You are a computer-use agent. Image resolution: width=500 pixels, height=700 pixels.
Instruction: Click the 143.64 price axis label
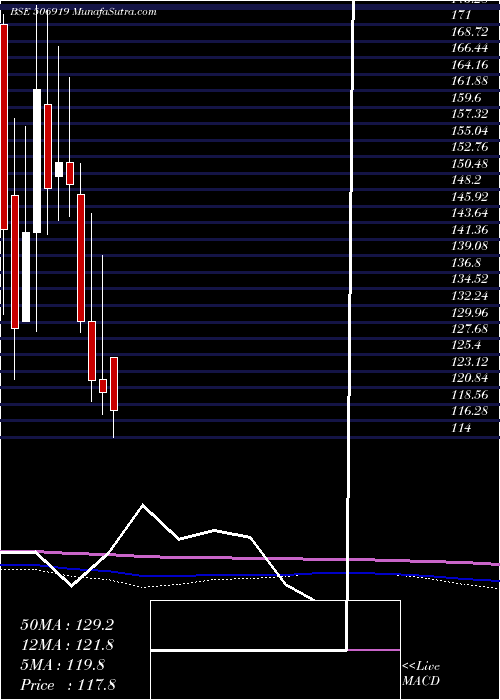coord(470,213)
